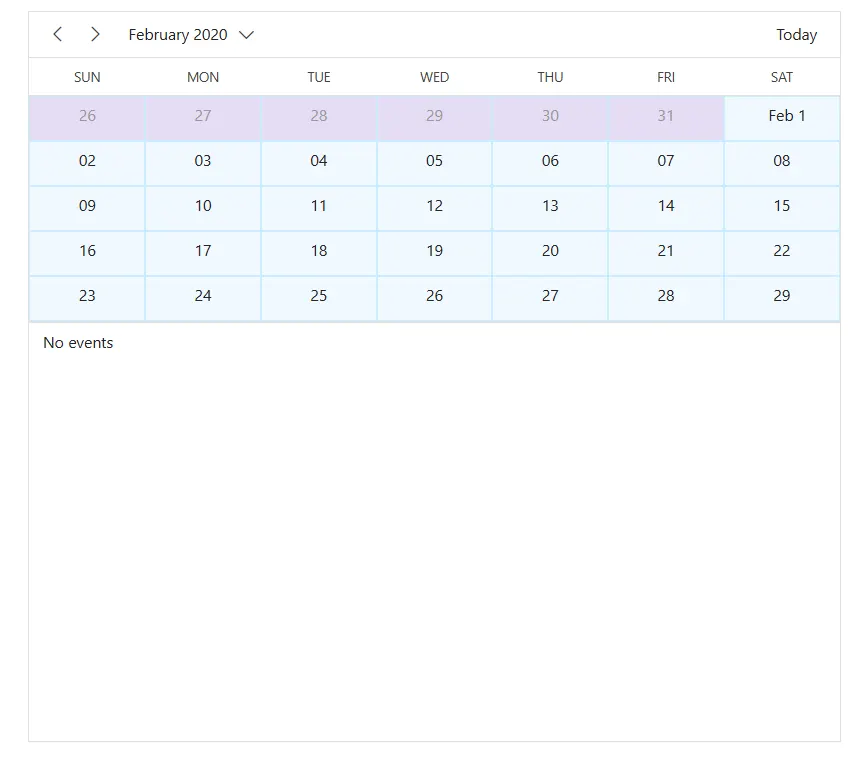Pick date 19

[x=434, y=253]
